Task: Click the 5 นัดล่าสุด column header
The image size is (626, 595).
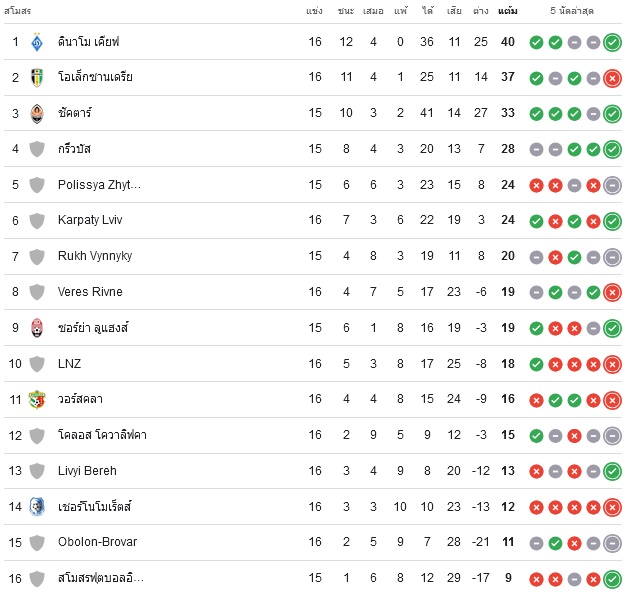Action: pos(572,11)
